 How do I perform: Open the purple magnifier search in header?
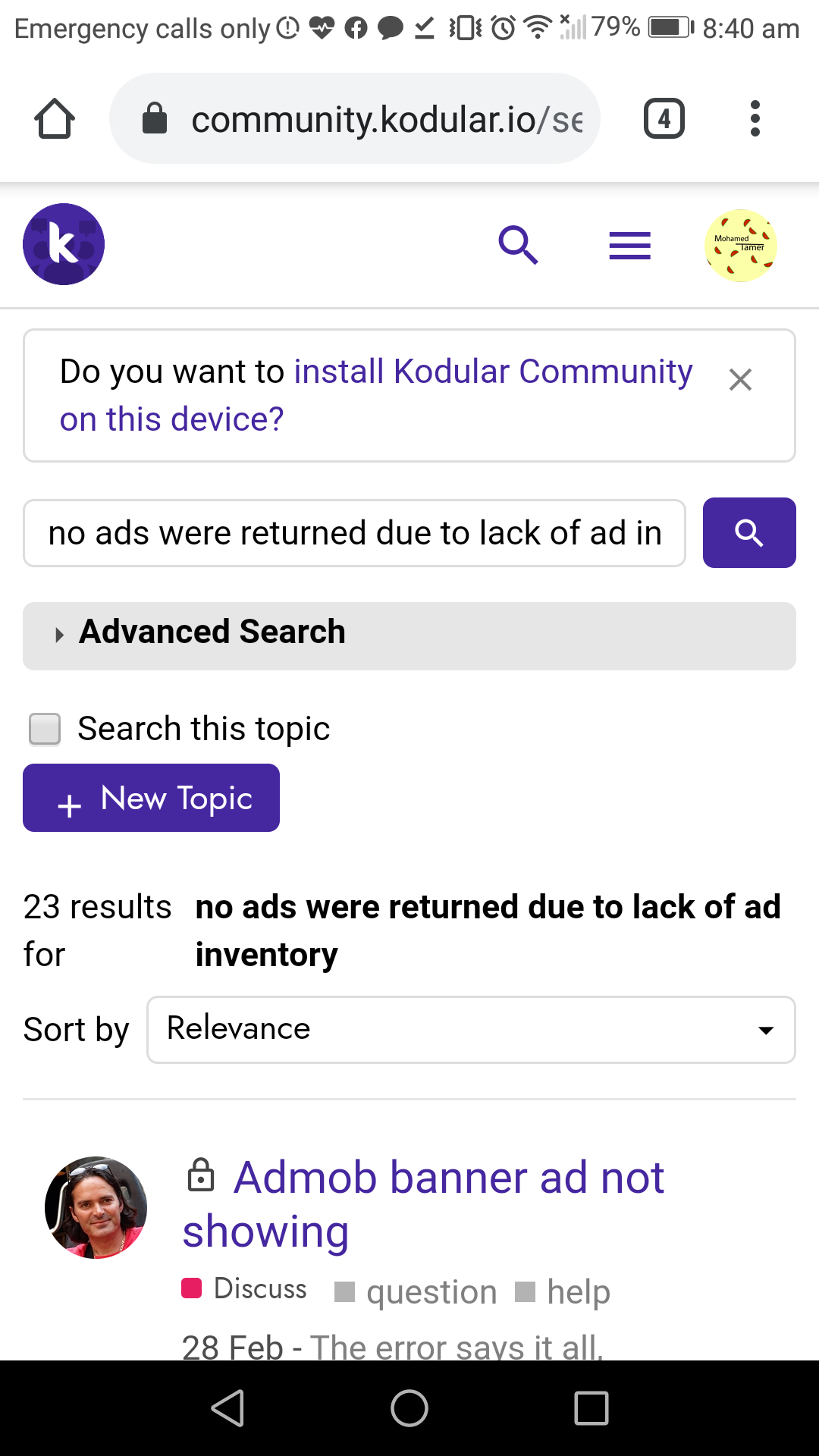tap(518, 245)
